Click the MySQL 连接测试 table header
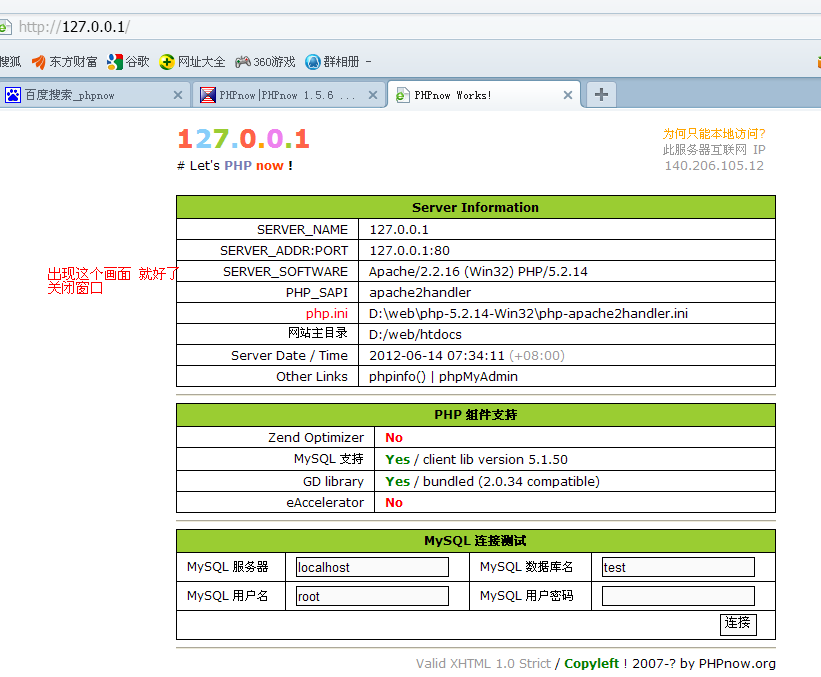Viewport: 821px width, 677px height. [x=475, y=541]
